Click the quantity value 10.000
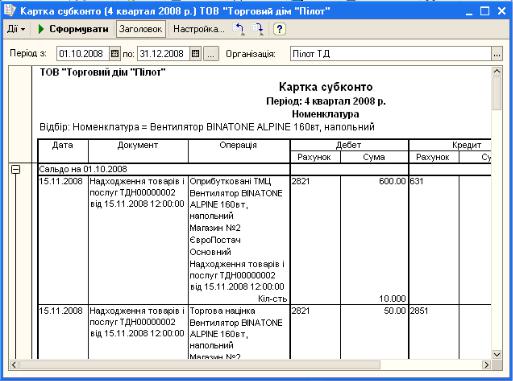 tap(392, 299)
